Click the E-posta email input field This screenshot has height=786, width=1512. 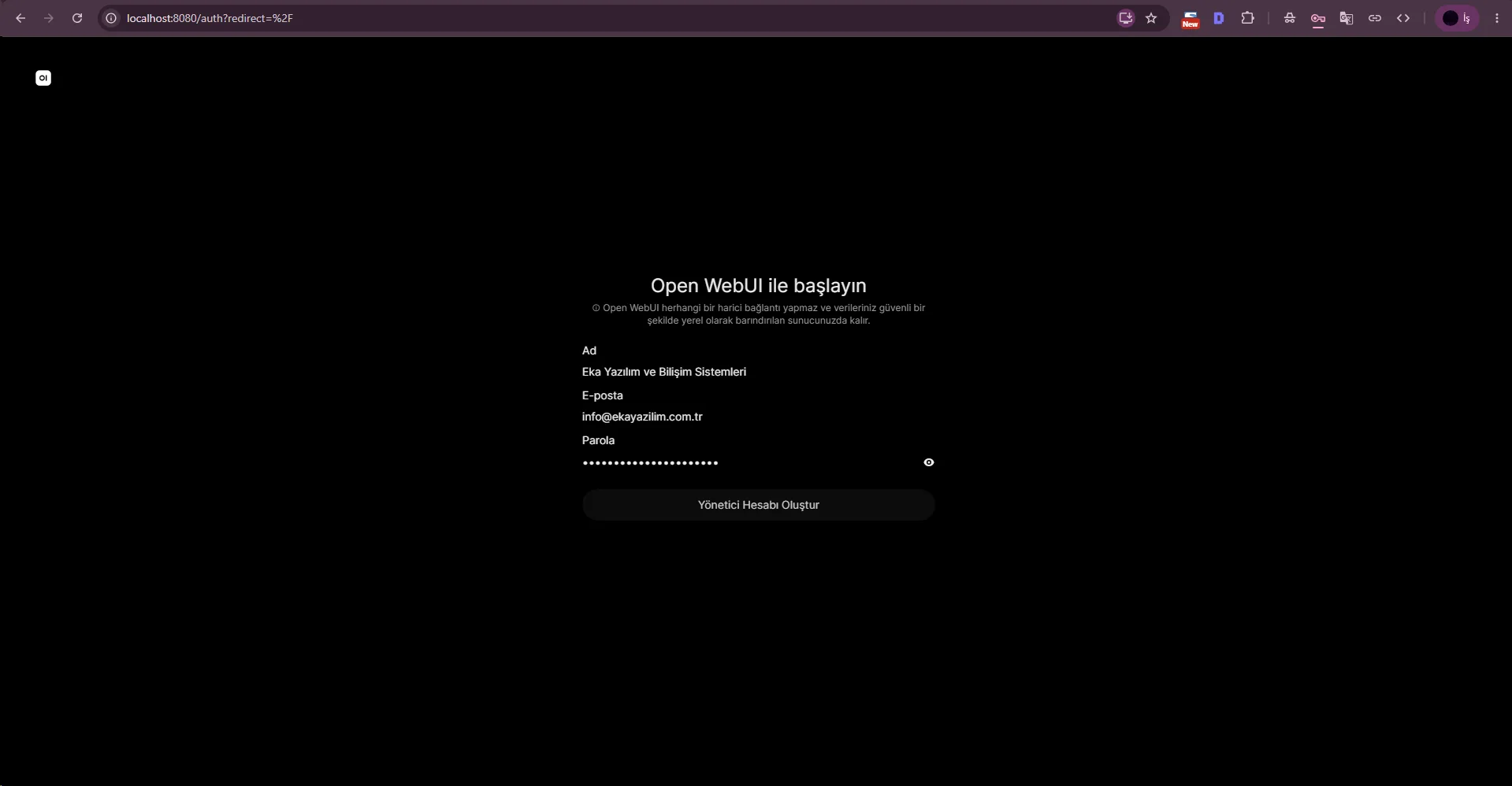pyautogui.click(x=759, y=417)
